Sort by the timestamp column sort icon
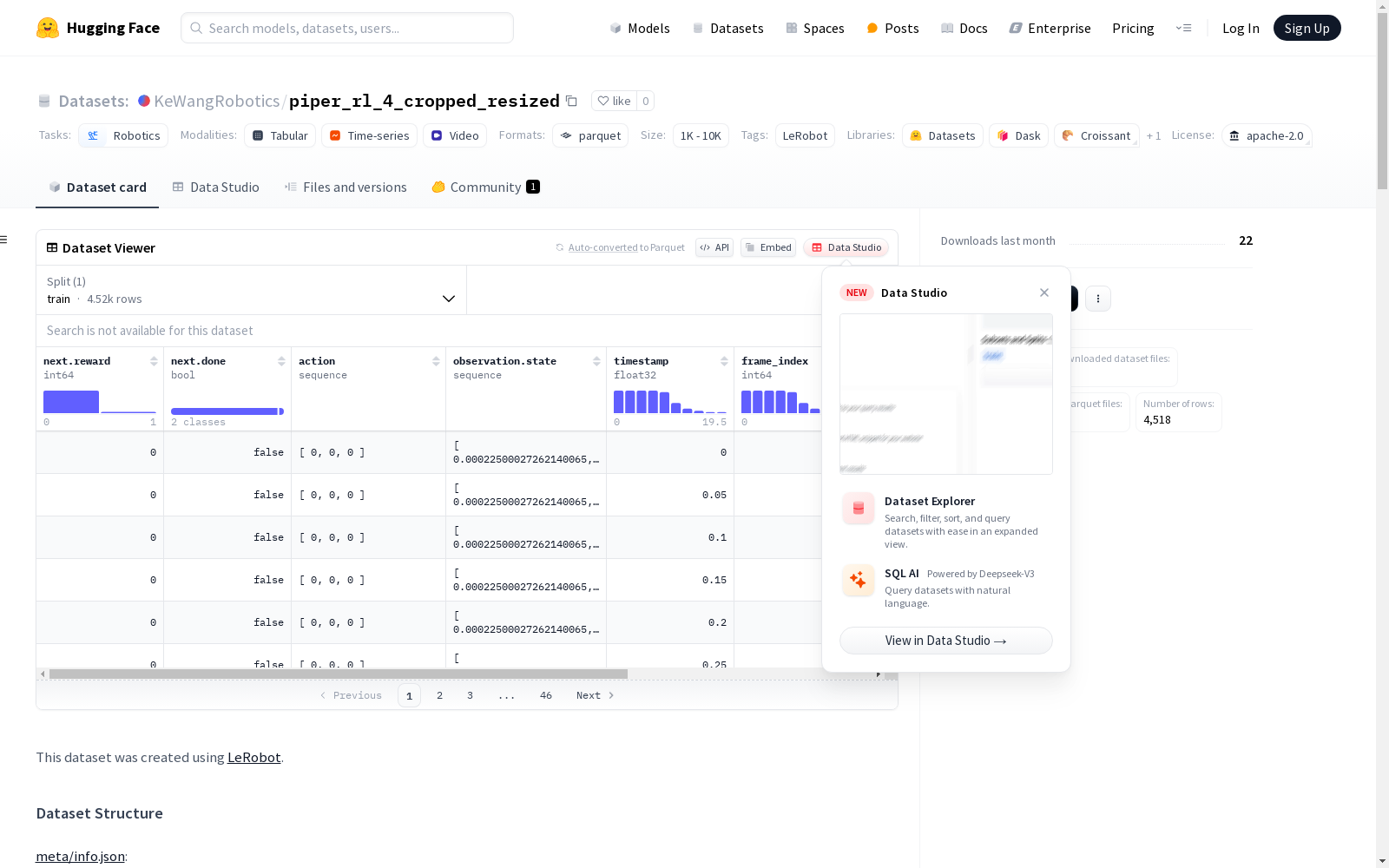This screenshot has height=868, width=1389. [724, 361]
